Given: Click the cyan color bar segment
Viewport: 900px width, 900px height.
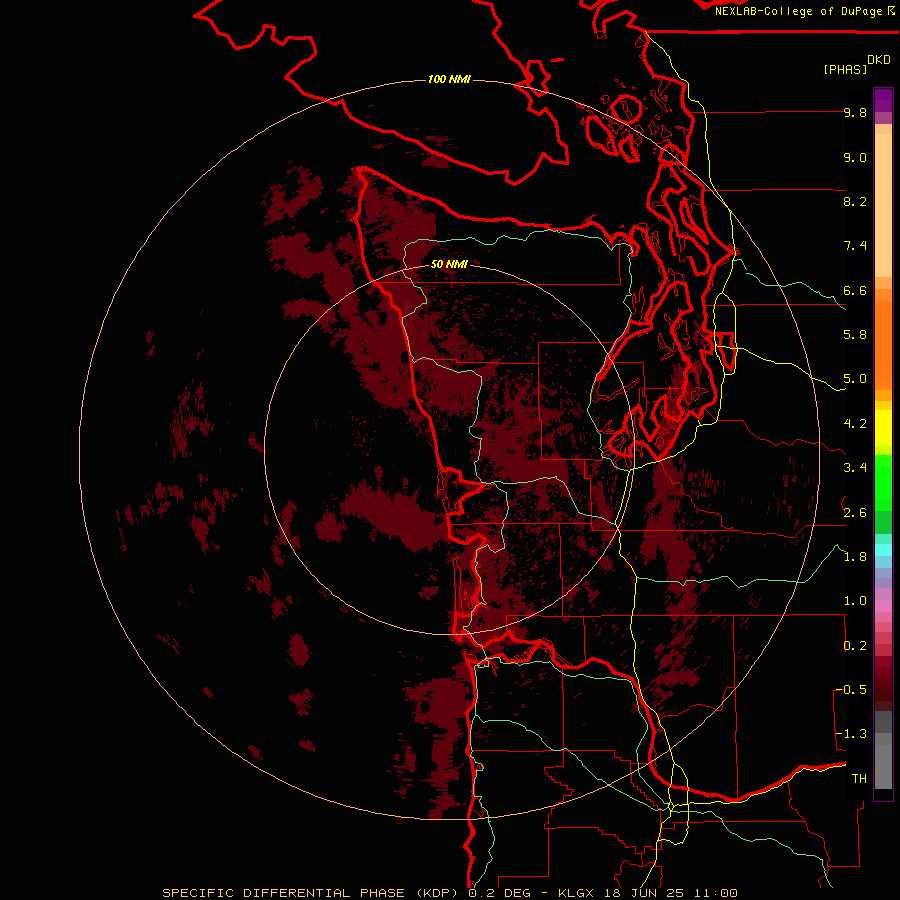Looking at the screenshot, I should point(883,550).
